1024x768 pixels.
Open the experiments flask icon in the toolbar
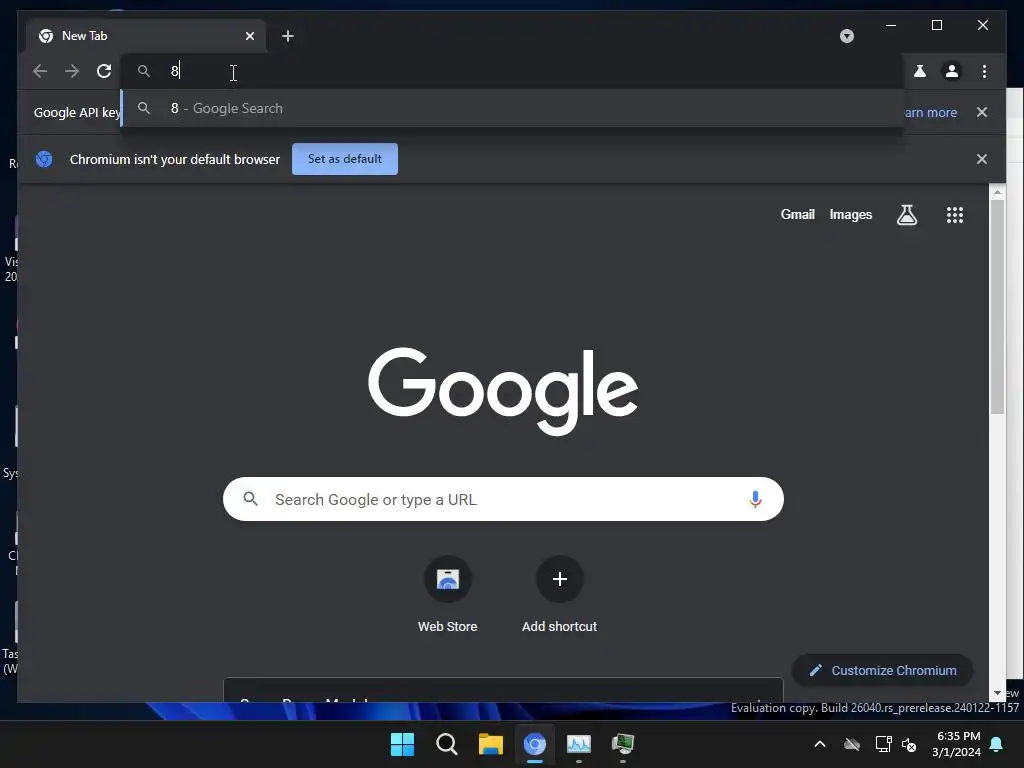[920, 71]
